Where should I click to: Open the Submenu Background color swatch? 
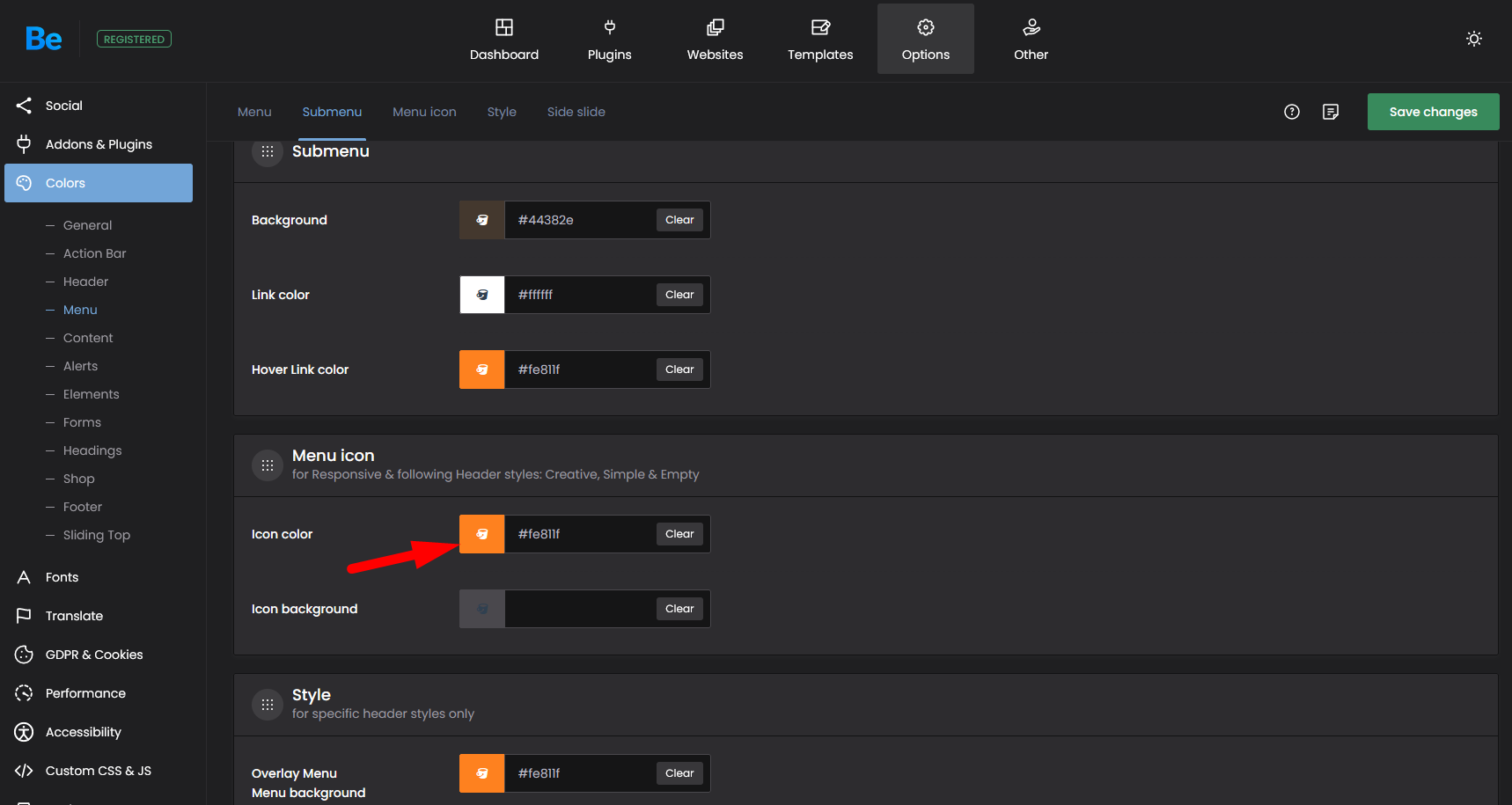point(482,220)
